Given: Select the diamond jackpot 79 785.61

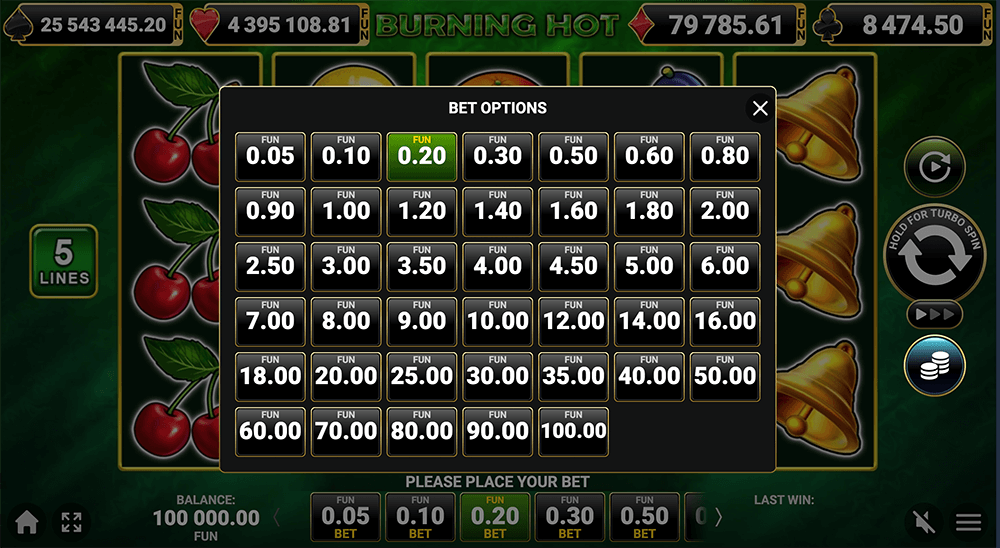Looking at the screenshot, I should tap(717, 25).
